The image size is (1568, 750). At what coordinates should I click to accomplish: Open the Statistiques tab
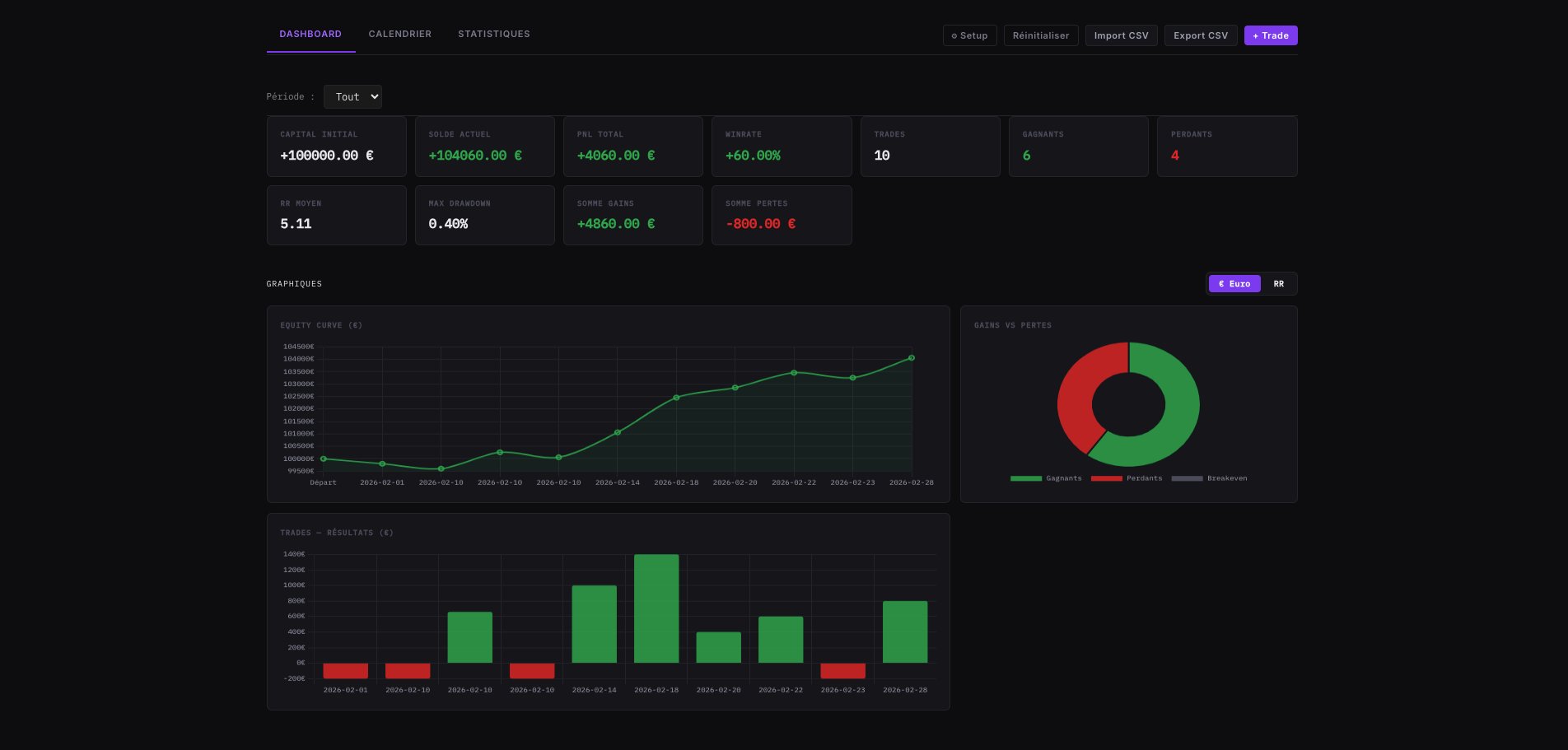point(493,34)
